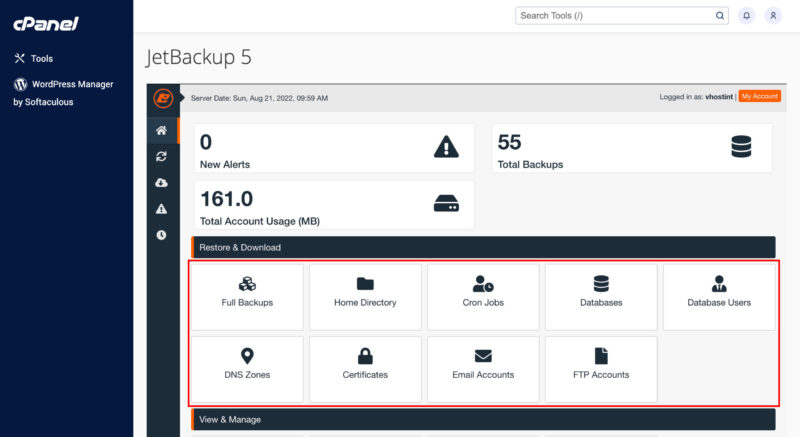Click the cPanel logo
Image resolution: width=800 pixels, height=437 pixels.
pos(46,23)
